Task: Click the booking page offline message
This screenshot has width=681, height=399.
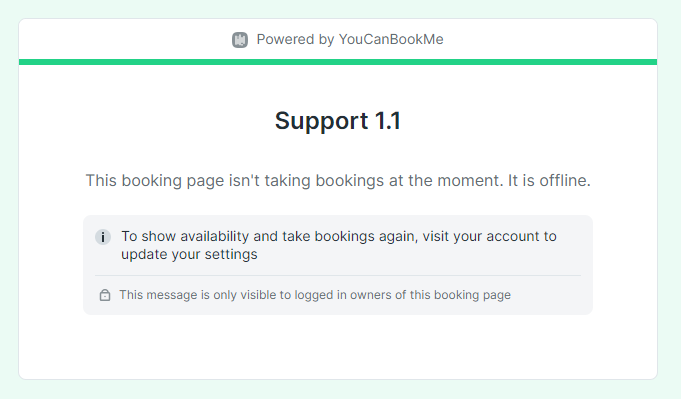Action: [x=338, y=180]
